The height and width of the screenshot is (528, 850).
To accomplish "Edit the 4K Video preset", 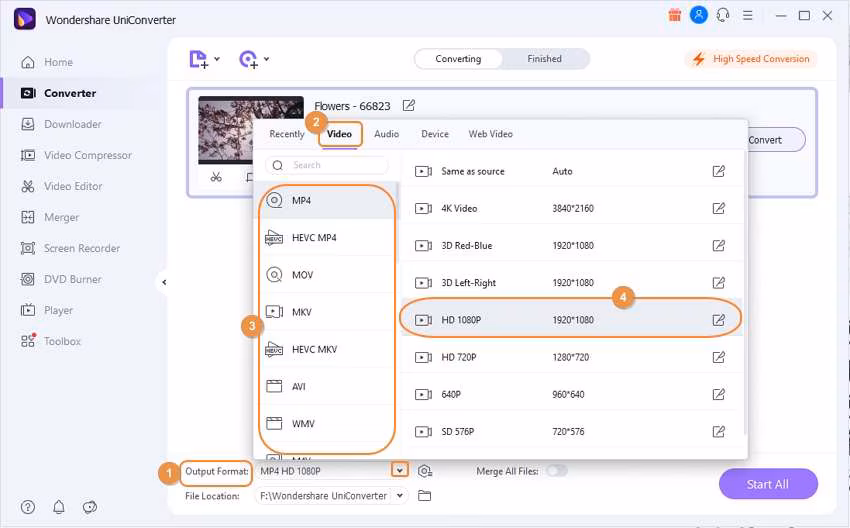I will (718, 208).
